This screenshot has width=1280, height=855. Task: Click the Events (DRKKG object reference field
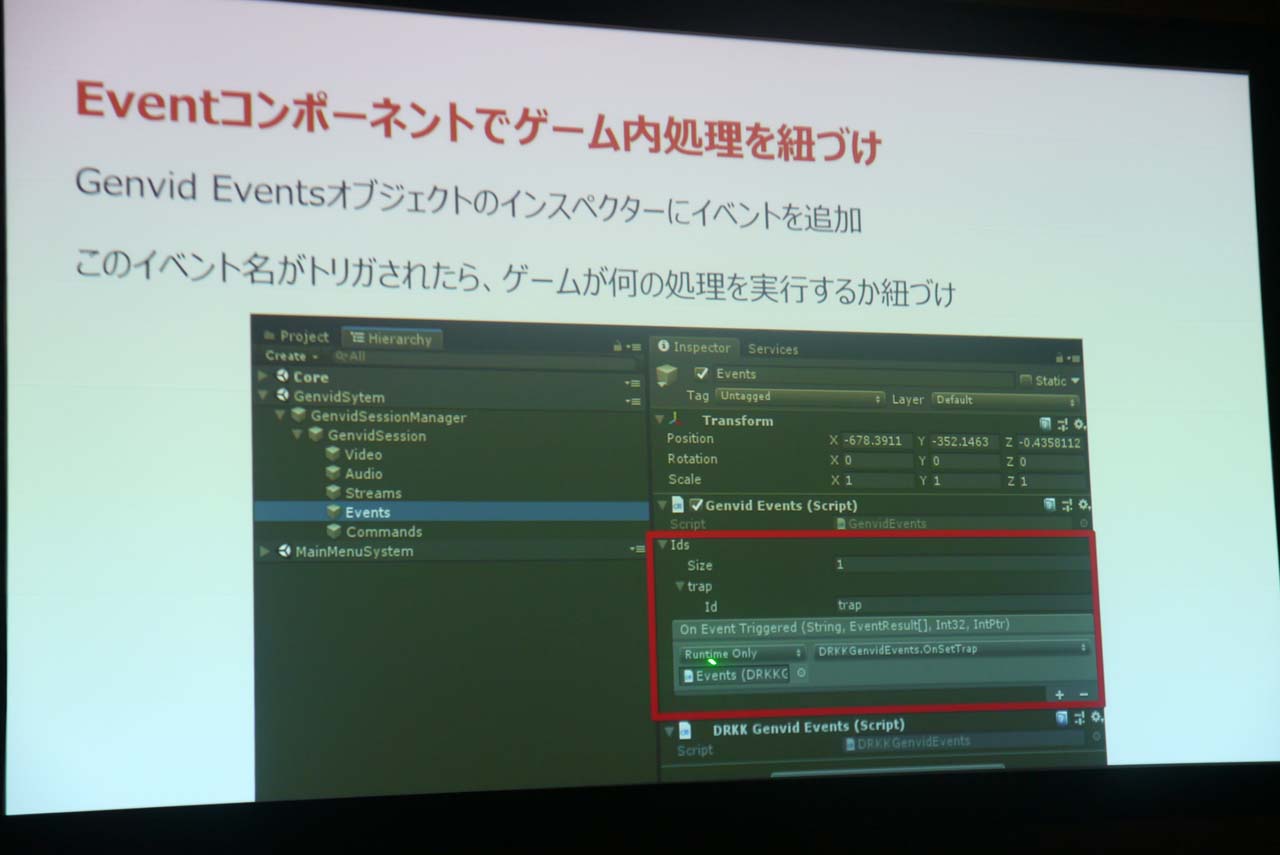coord(735,675)
